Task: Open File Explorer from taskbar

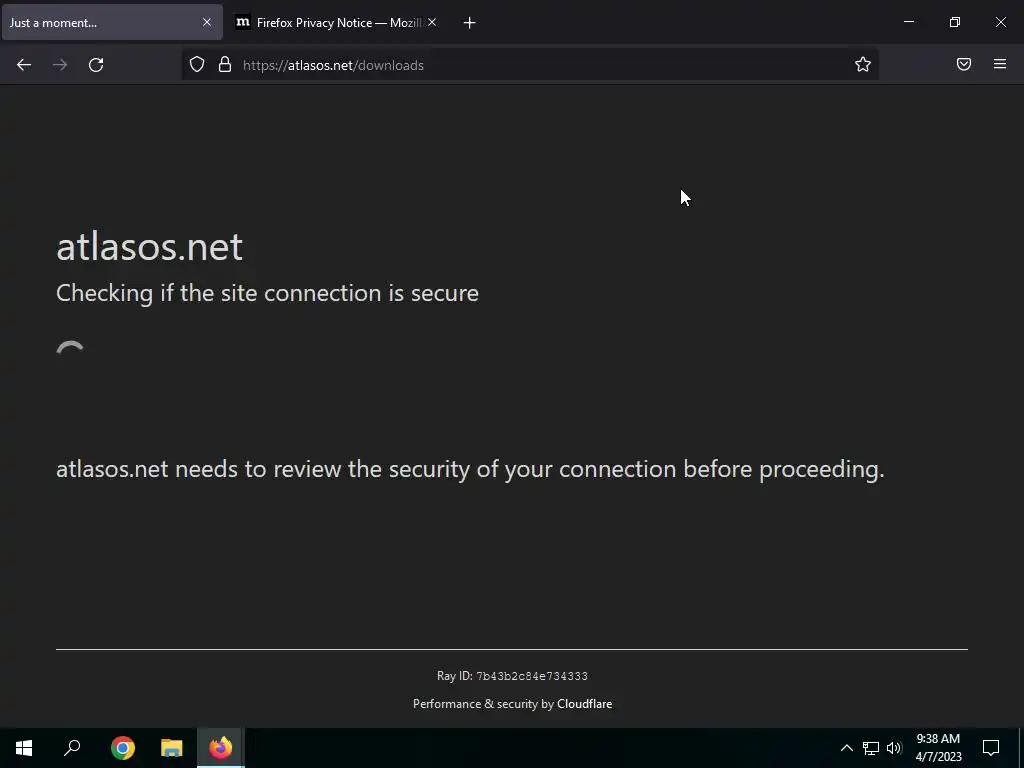Action: (x=172, y=748)
